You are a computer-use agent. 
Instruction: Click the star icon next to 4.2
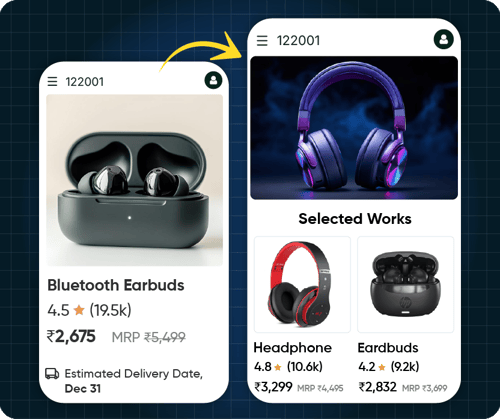point(382,367)
